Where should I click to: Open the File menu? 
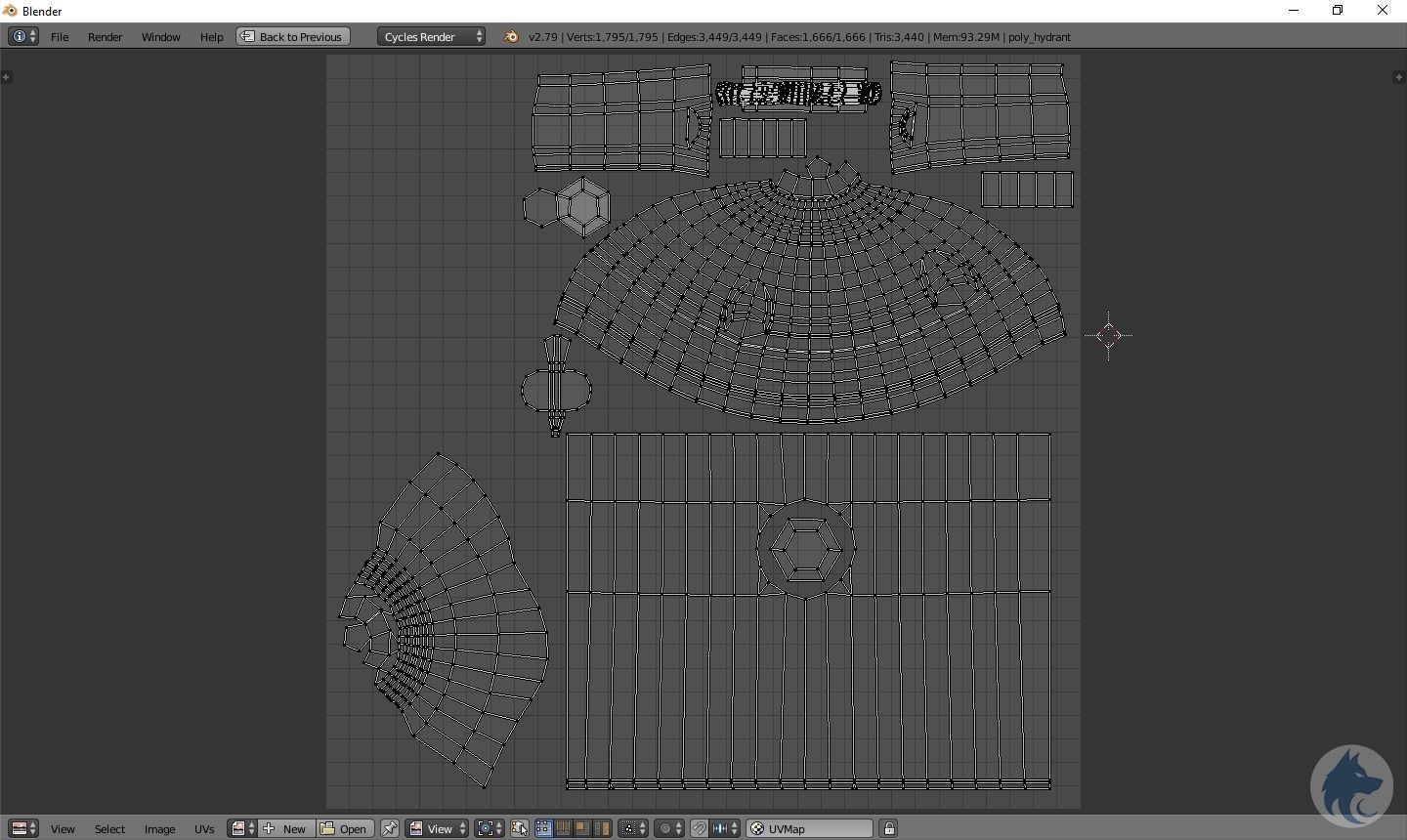pos(60,37)
